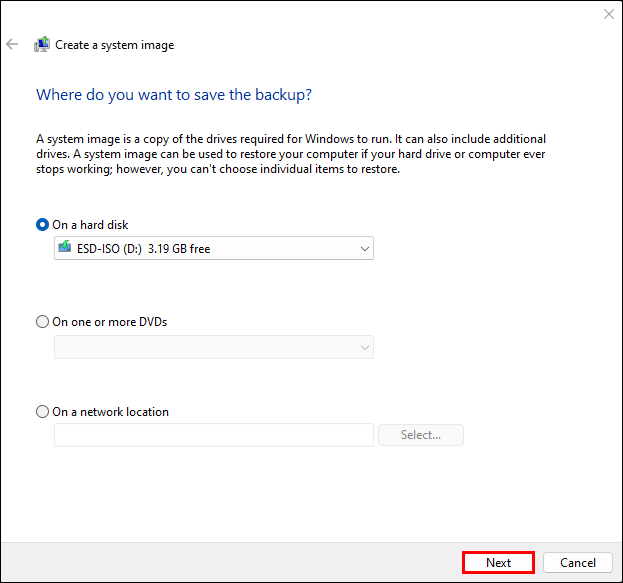Image resolution: width=623 pixels, height=583 pixels.
Task: Click the 'Create a system image' title
Action: pos(115,45)
